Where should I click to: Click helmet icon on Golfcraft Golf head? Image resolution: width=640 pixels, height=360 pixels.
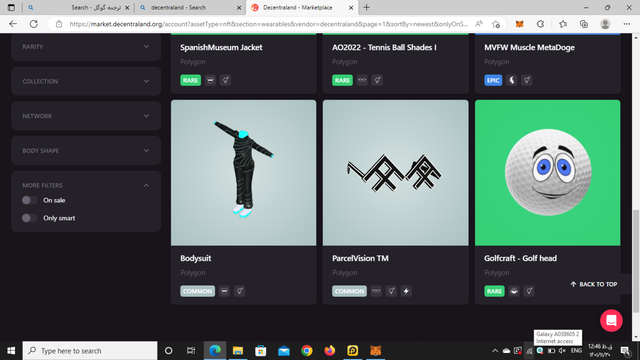point(514,291)
